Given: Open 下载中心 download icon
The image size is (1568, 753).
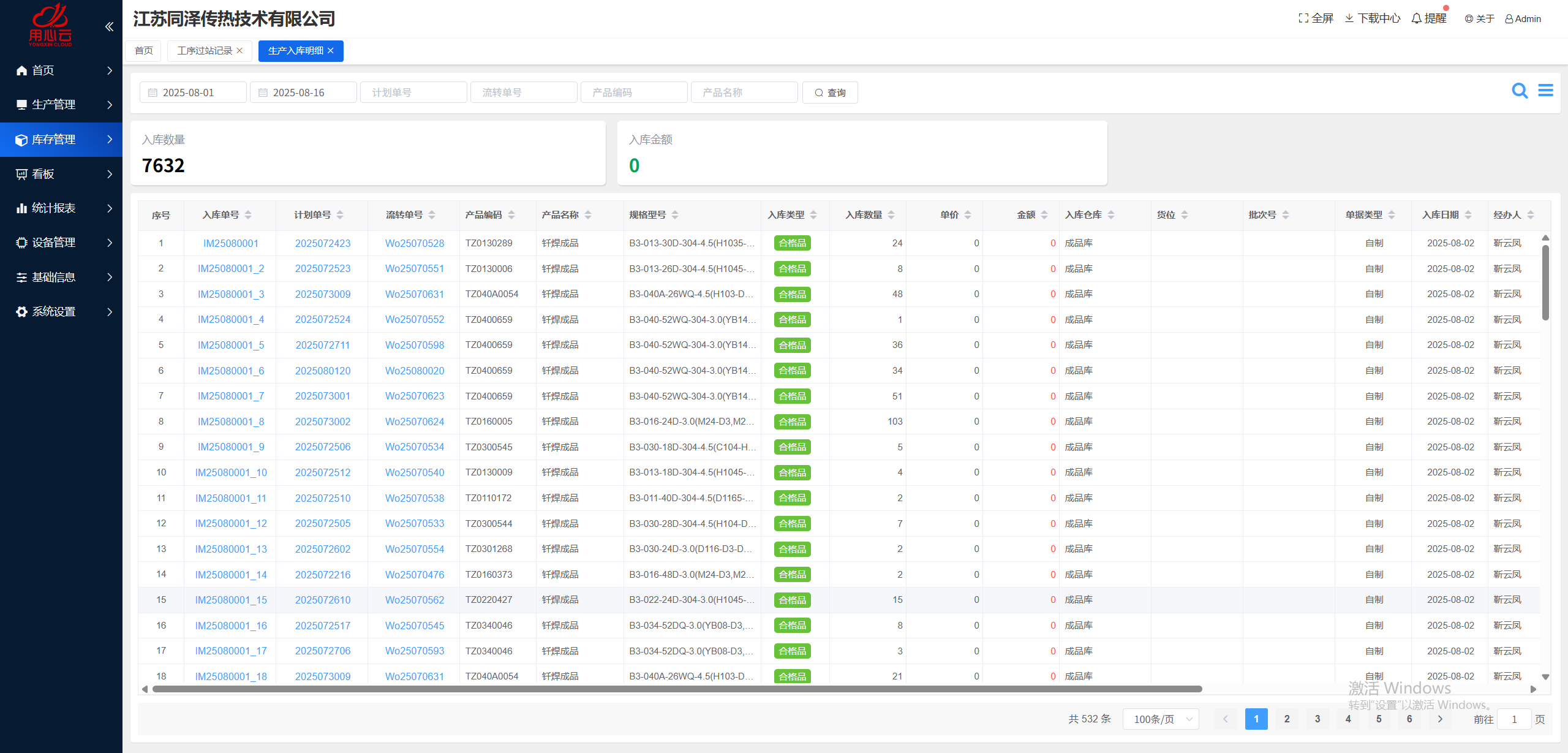Looking at the screenshot, I should point(1349,18).
